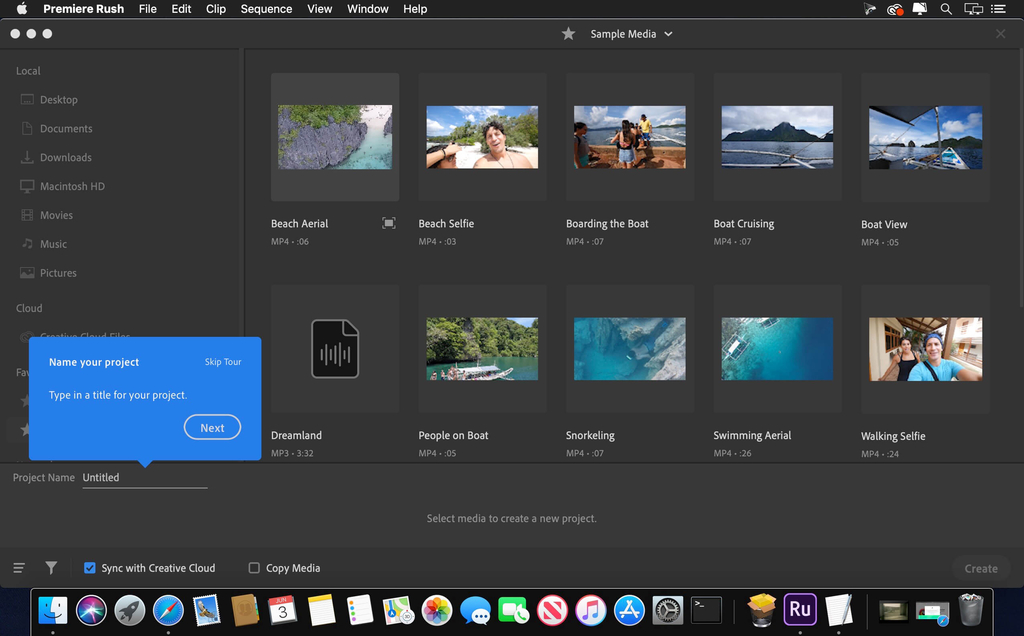This screenshot has width=1024, height=636.
Task: Click the star icon beside Sample Media
Action: pos(568,33)
